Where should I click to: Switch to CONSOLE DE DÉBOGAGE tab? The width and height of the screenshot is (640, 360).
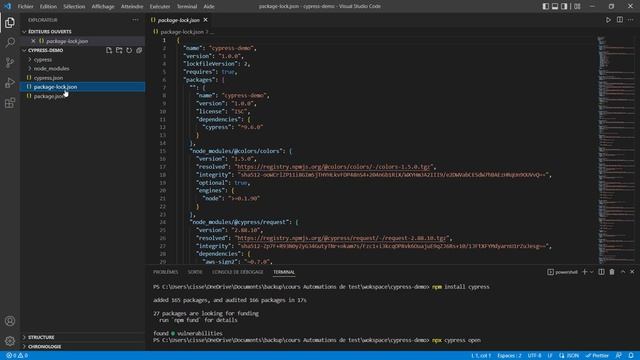(238, 272)
